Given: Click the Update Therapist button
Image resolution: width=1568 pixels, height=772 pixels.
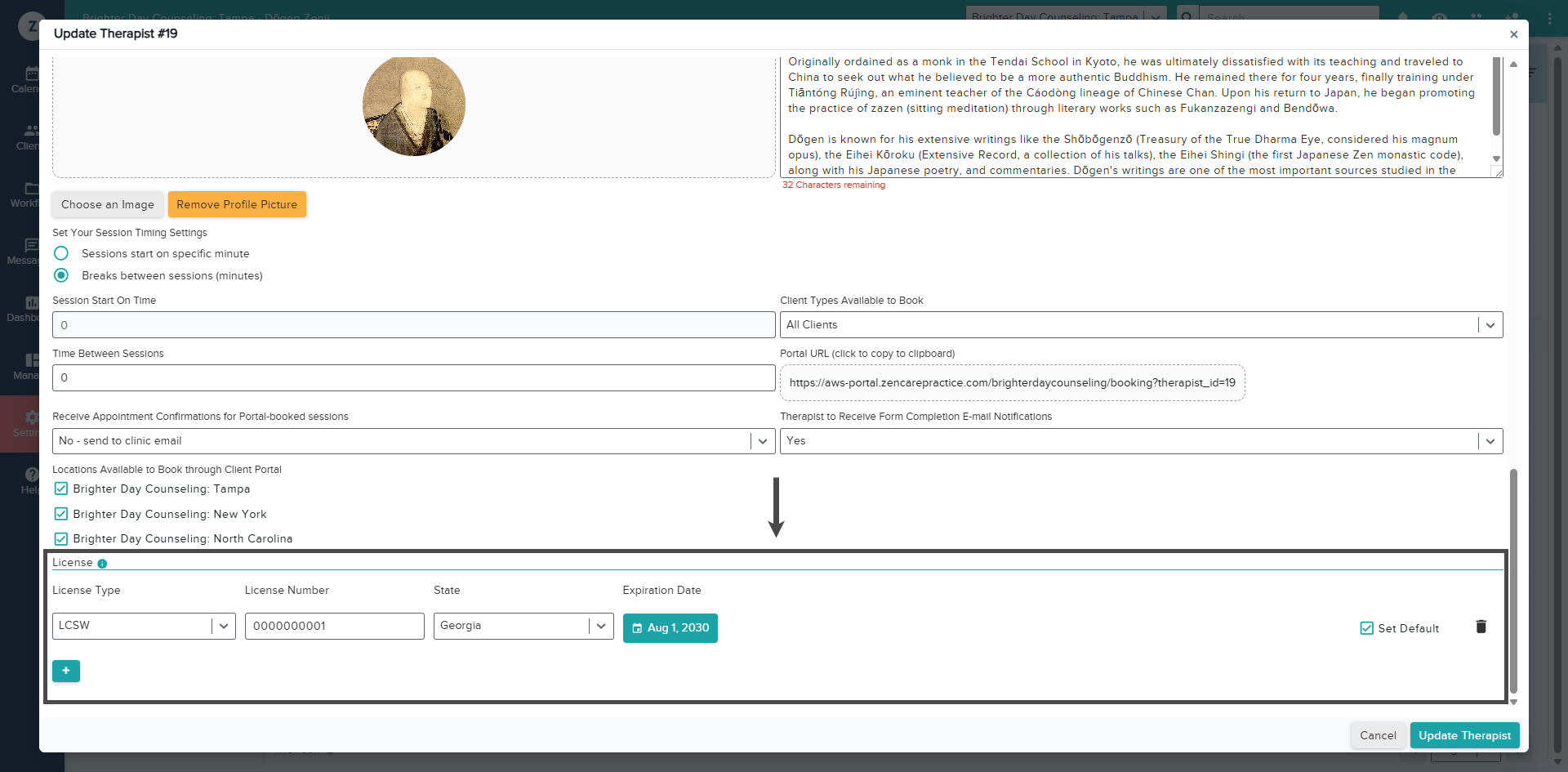Looking at the screenshot, I should [1464, 735].
